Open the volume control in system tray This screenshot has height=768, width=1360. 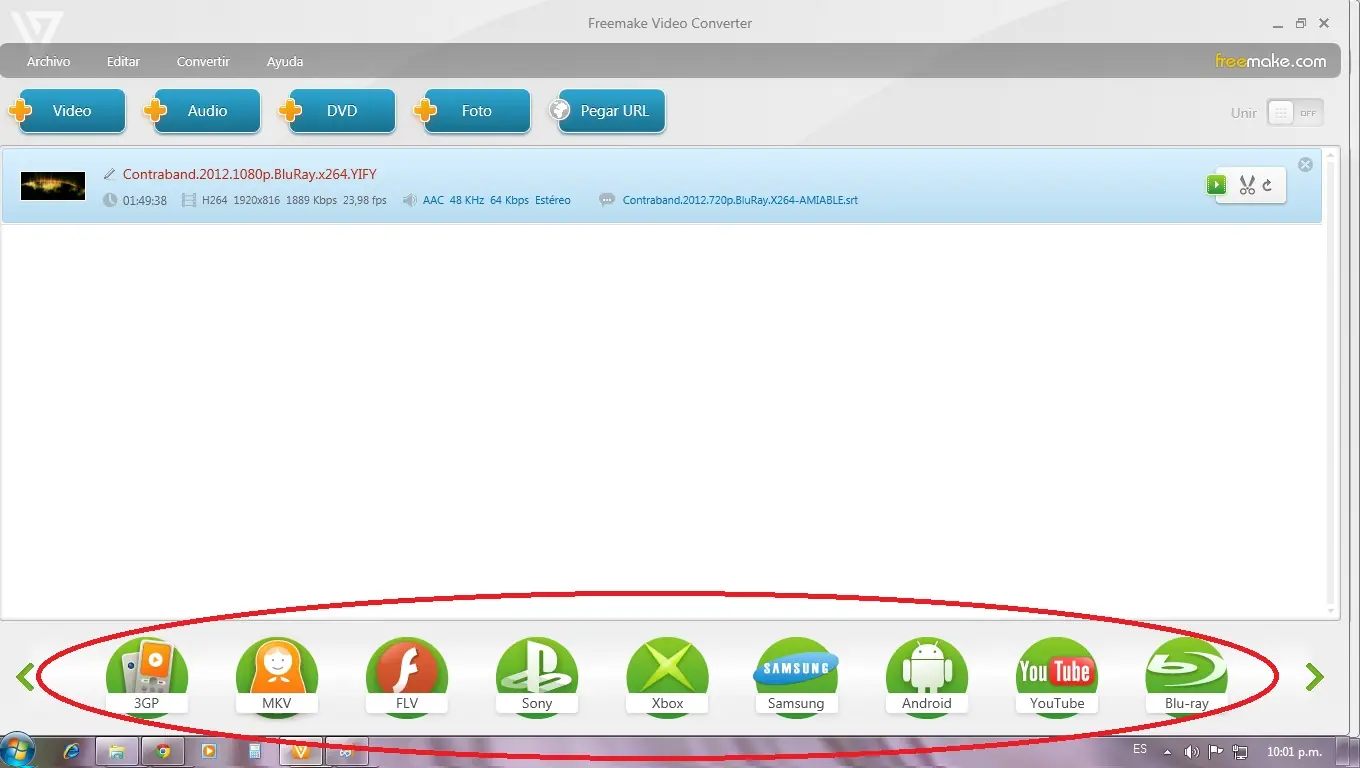click(1191, 752)
